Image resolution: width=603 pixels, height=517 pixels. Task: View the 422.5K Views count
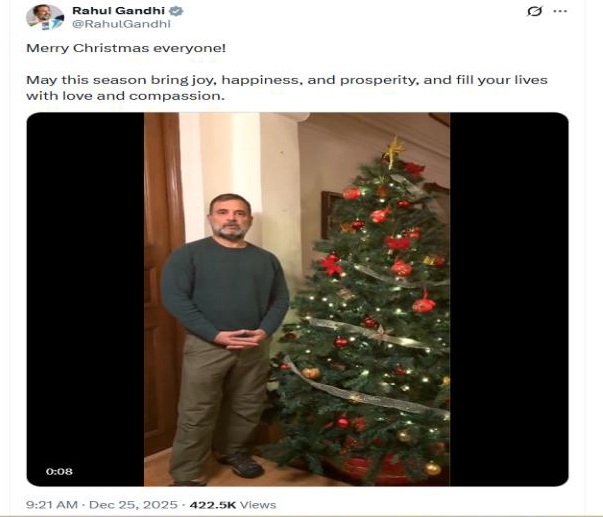pos(233,505)
